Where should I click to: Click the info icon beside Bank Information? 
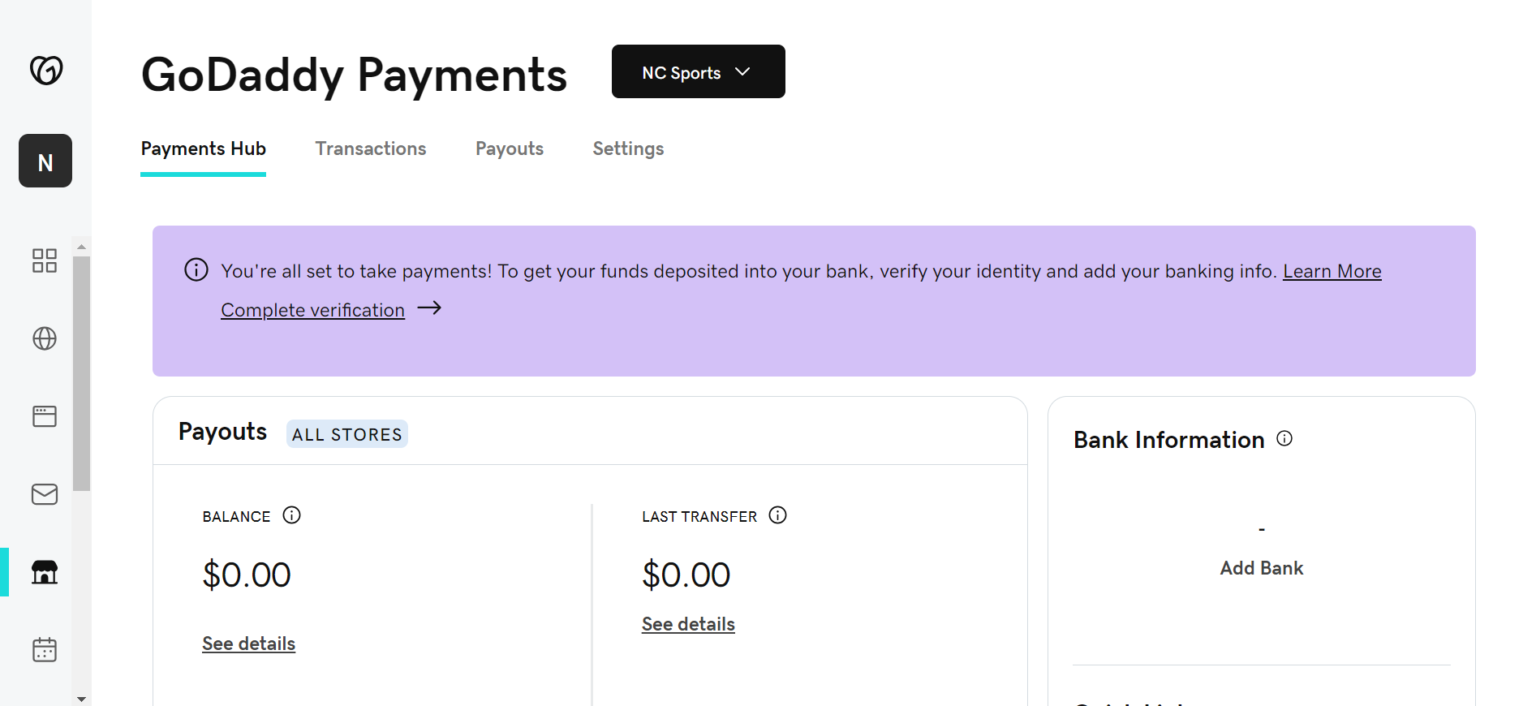pyautogui.click(x=1285, y=439)
